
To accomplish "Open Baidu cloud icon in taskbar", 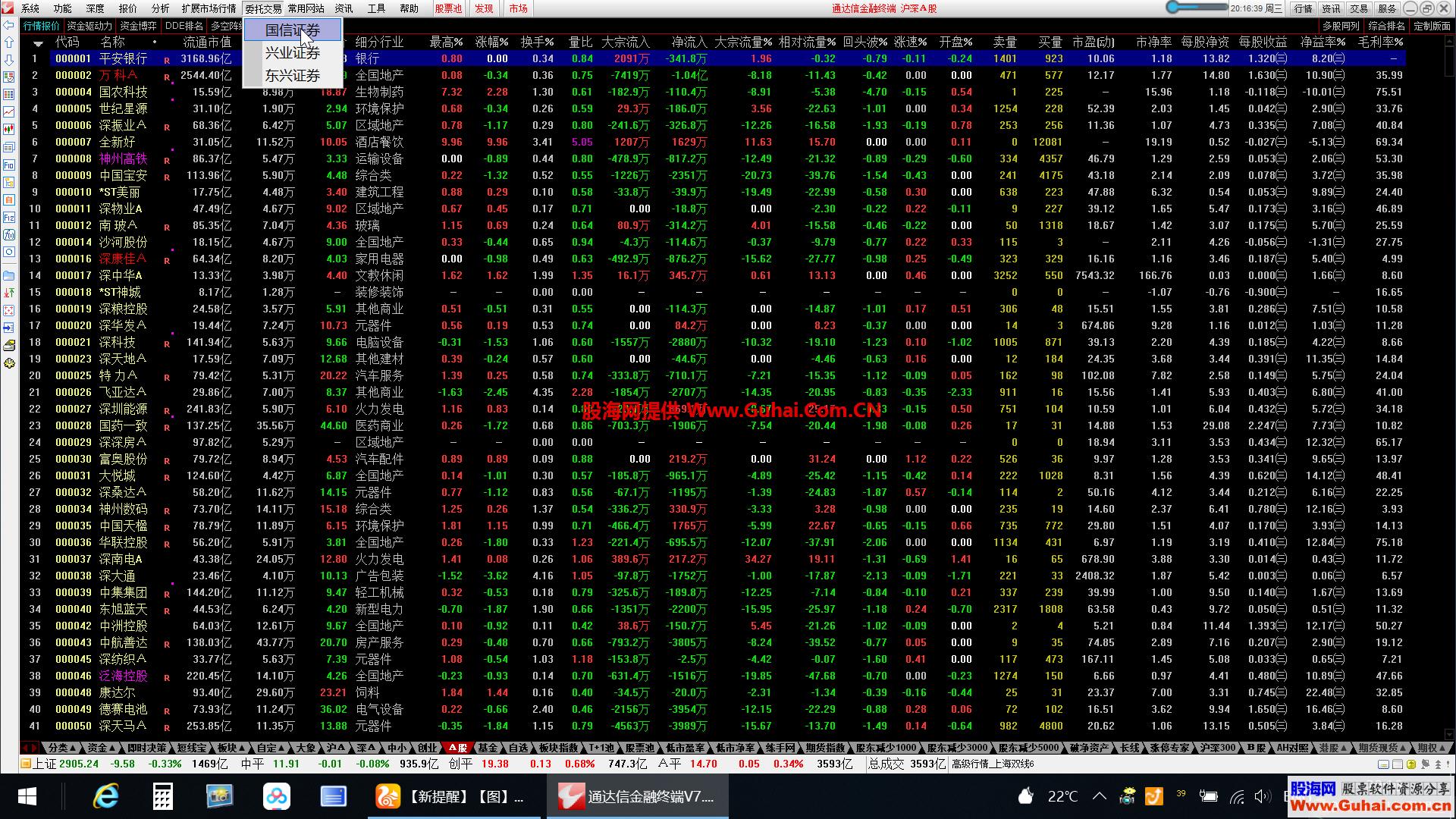I will (277, 796).
